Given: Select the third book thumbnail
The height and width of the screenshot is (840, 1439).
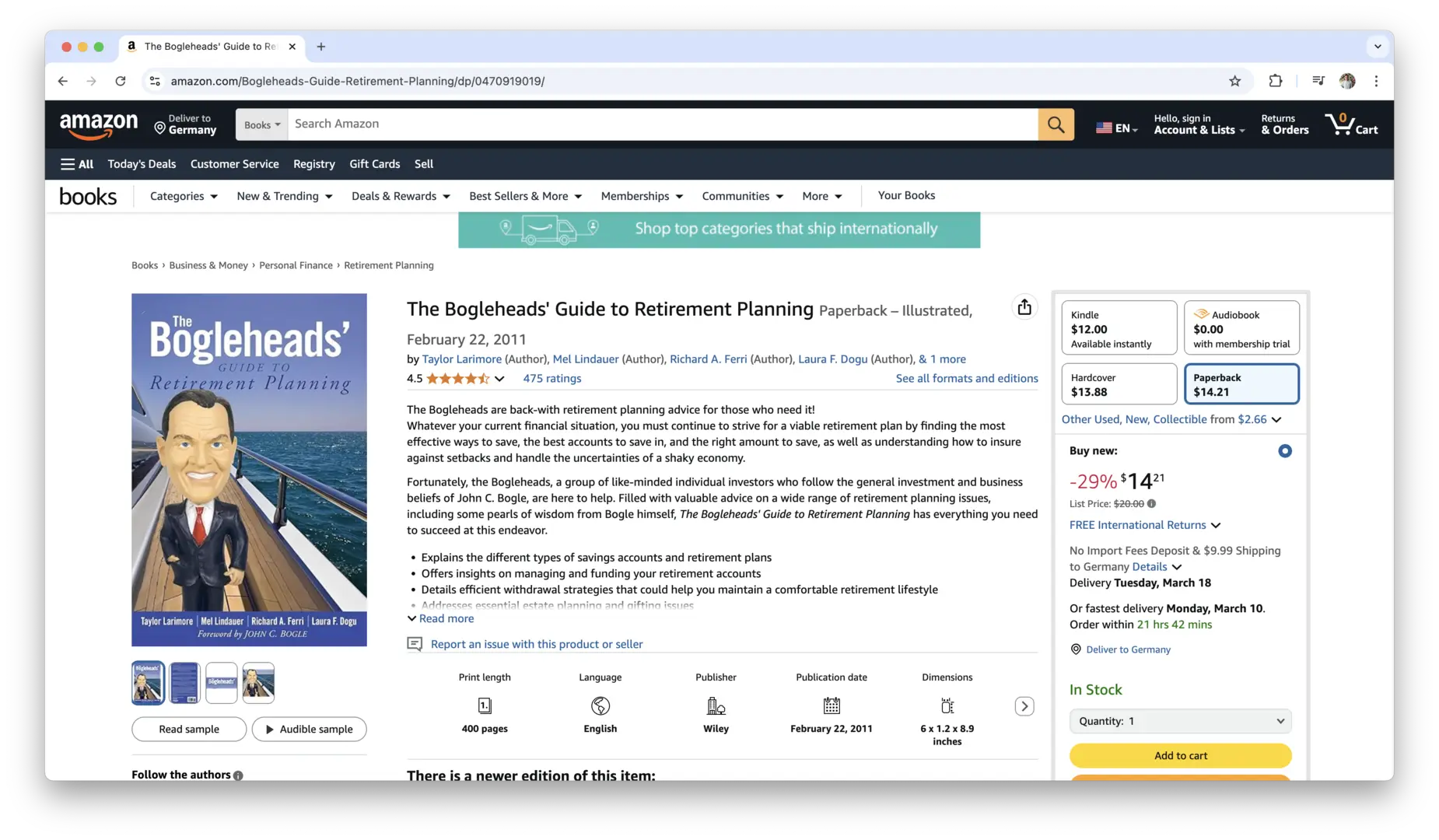Looking at the screenshot, I should (221, 683).
